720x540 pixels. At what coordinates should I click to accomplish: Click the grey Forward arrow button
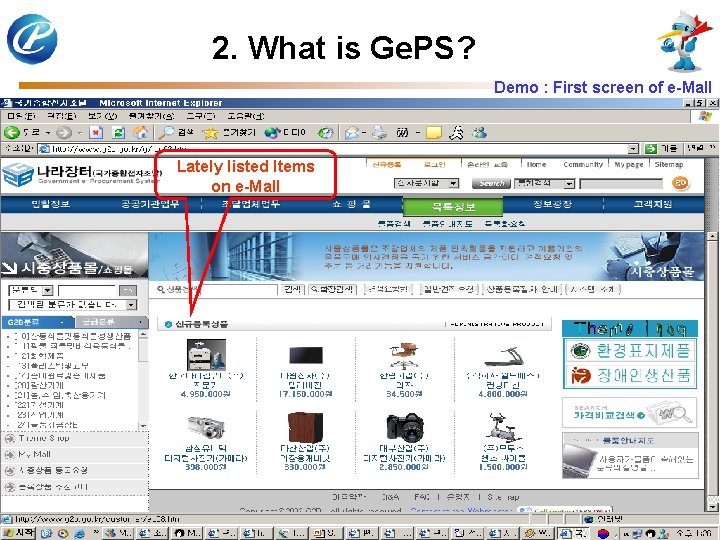pos(64,133)
